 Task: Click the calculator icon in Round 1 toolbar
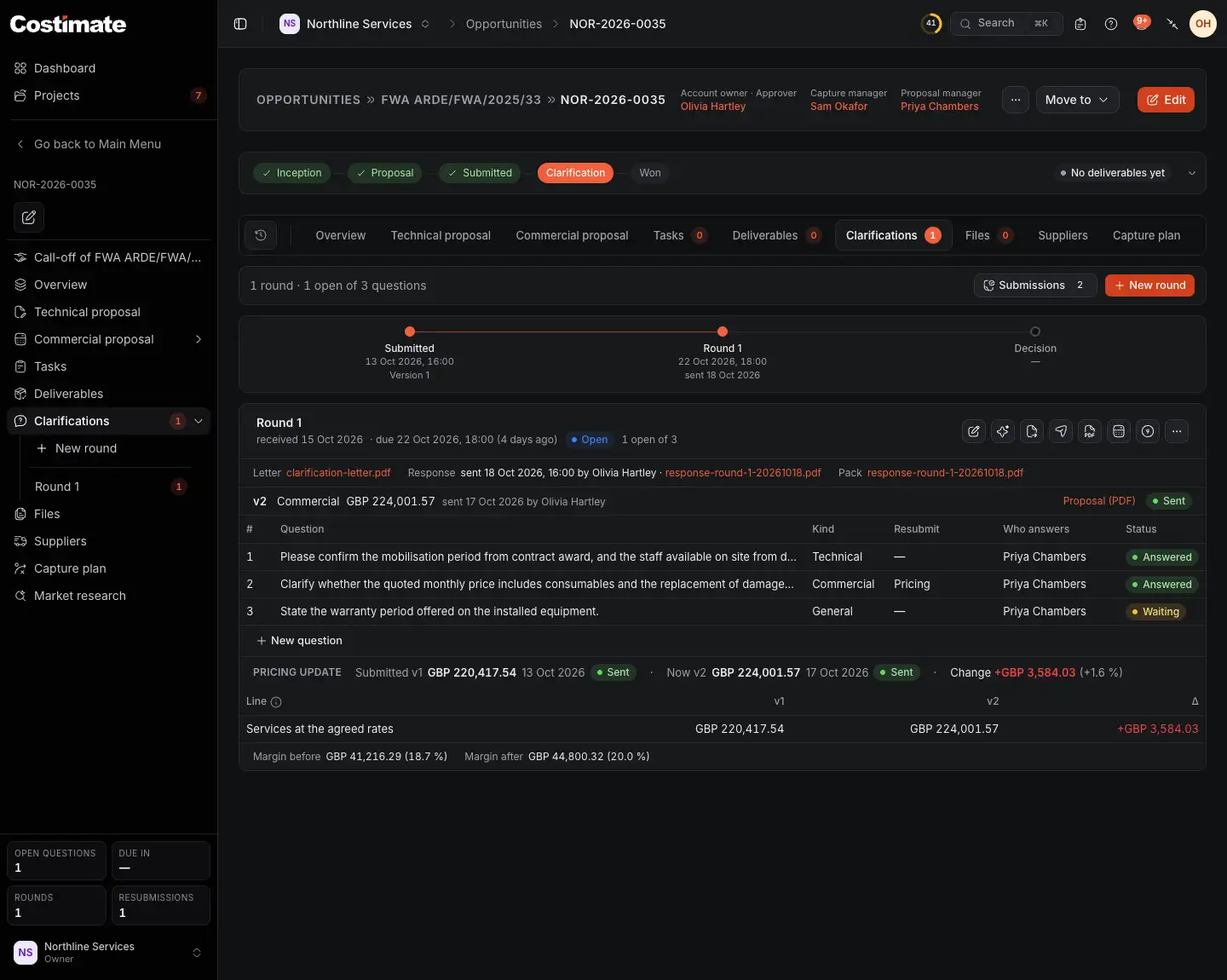pyautogui.click(x=1119, y=431)
